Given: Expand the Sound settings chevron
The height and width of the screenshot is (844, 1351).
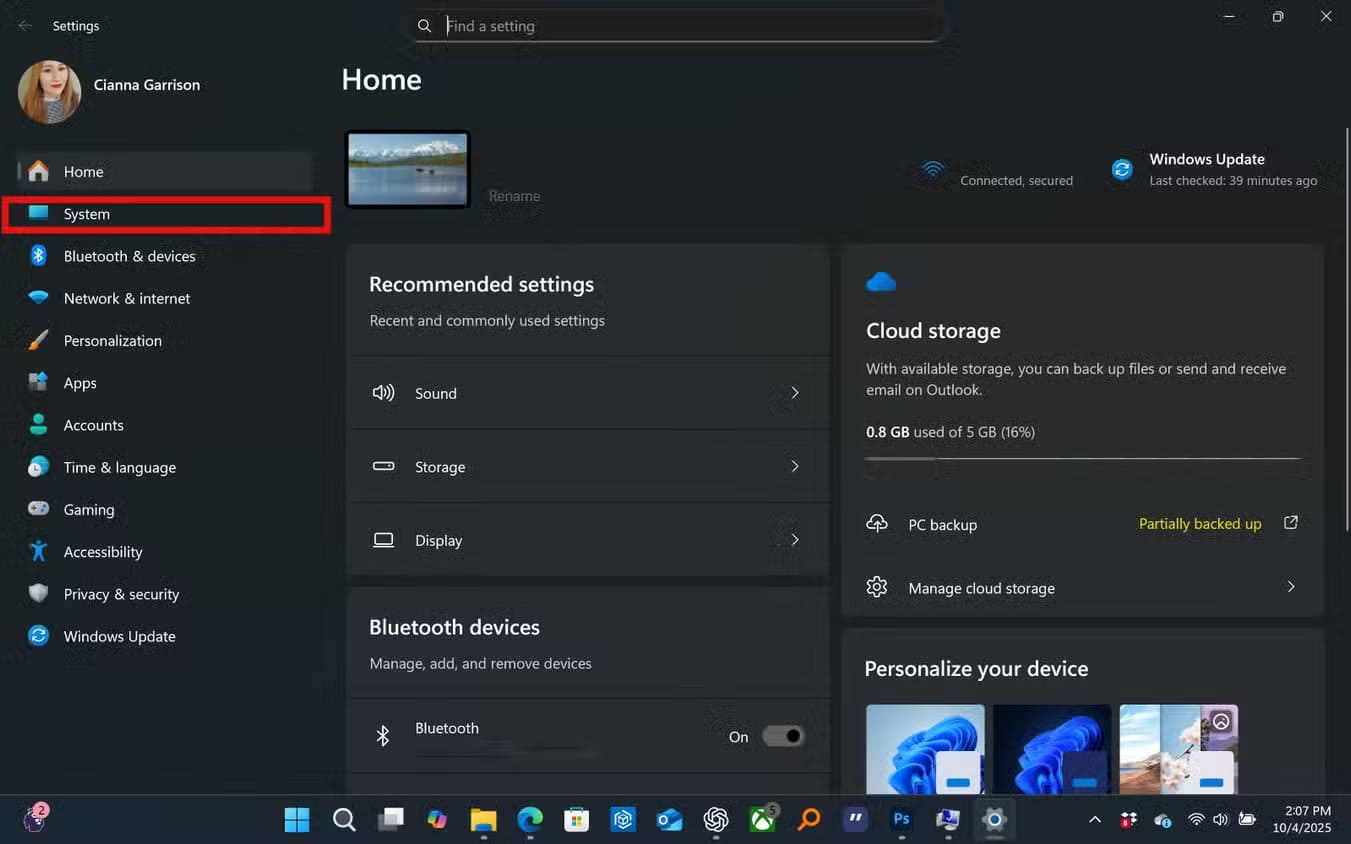Looking at the screenshot, I should pyautogui.click(x=795, y=393).
